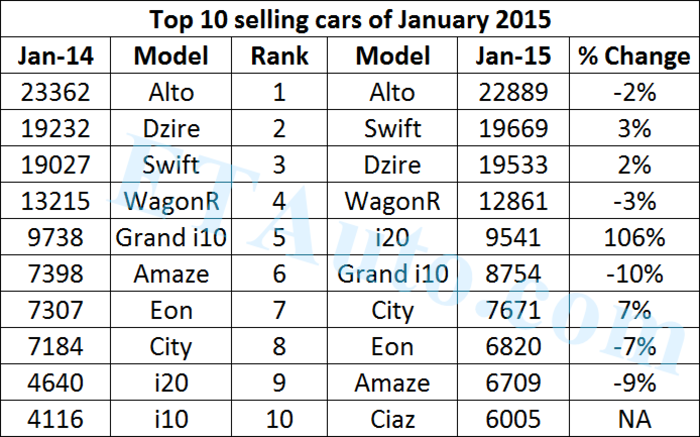Select rank number 5 cell
This screenshot has height=437, width=700.
(x=278, y=237)
